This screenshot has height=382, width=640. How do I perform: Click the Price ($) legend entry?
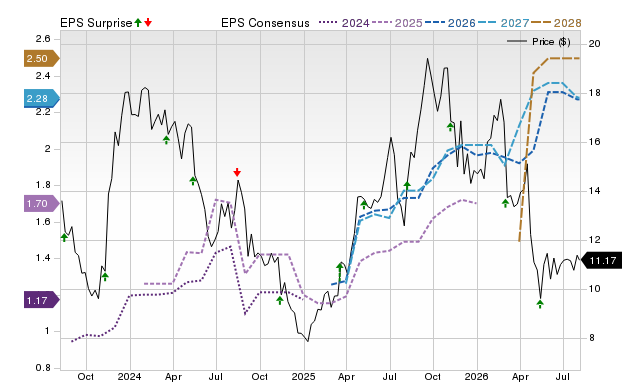[539, 42]
